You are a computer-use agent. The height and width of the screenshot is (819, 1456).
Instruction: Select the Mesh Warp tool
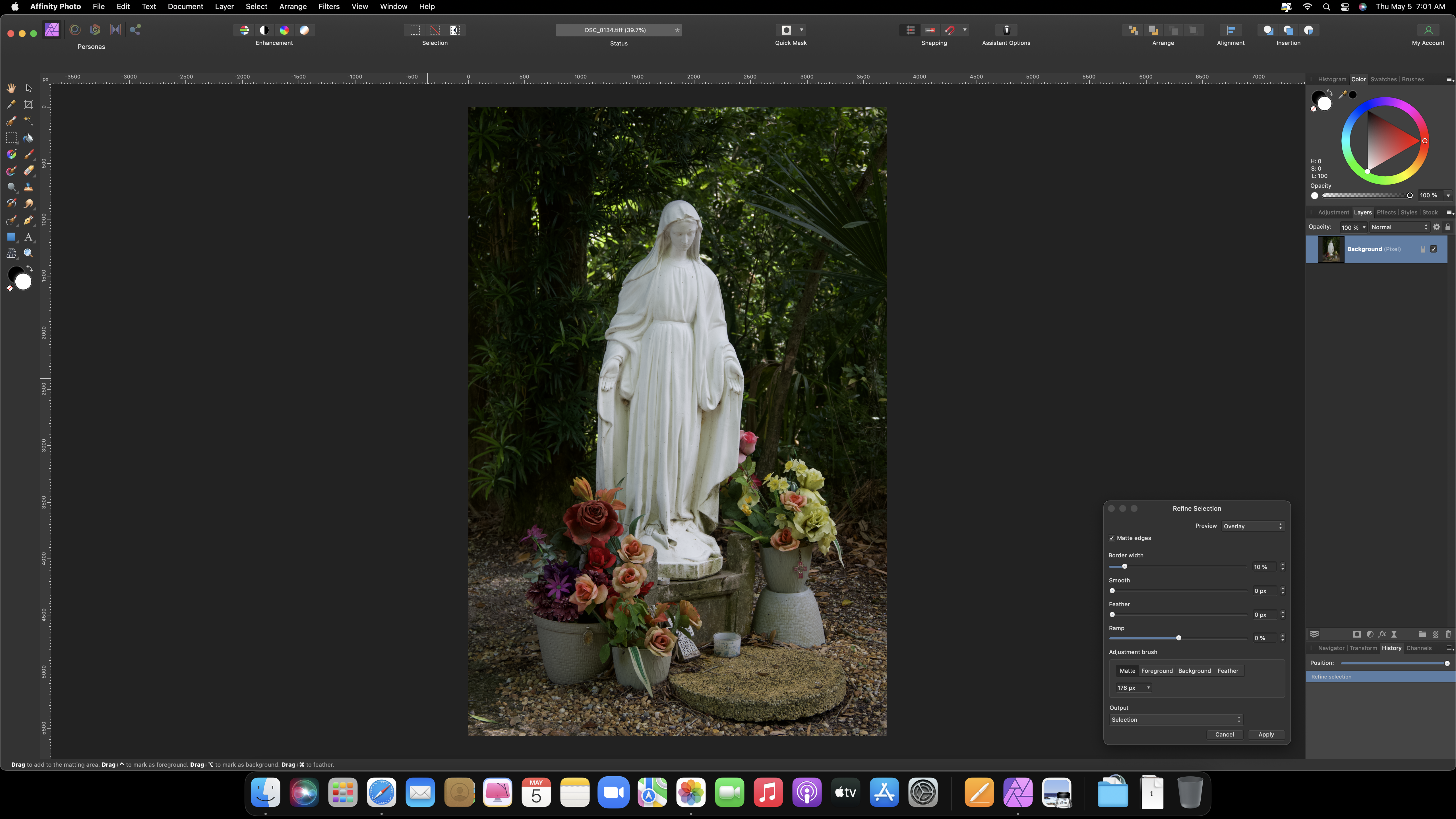coord(11,253)
